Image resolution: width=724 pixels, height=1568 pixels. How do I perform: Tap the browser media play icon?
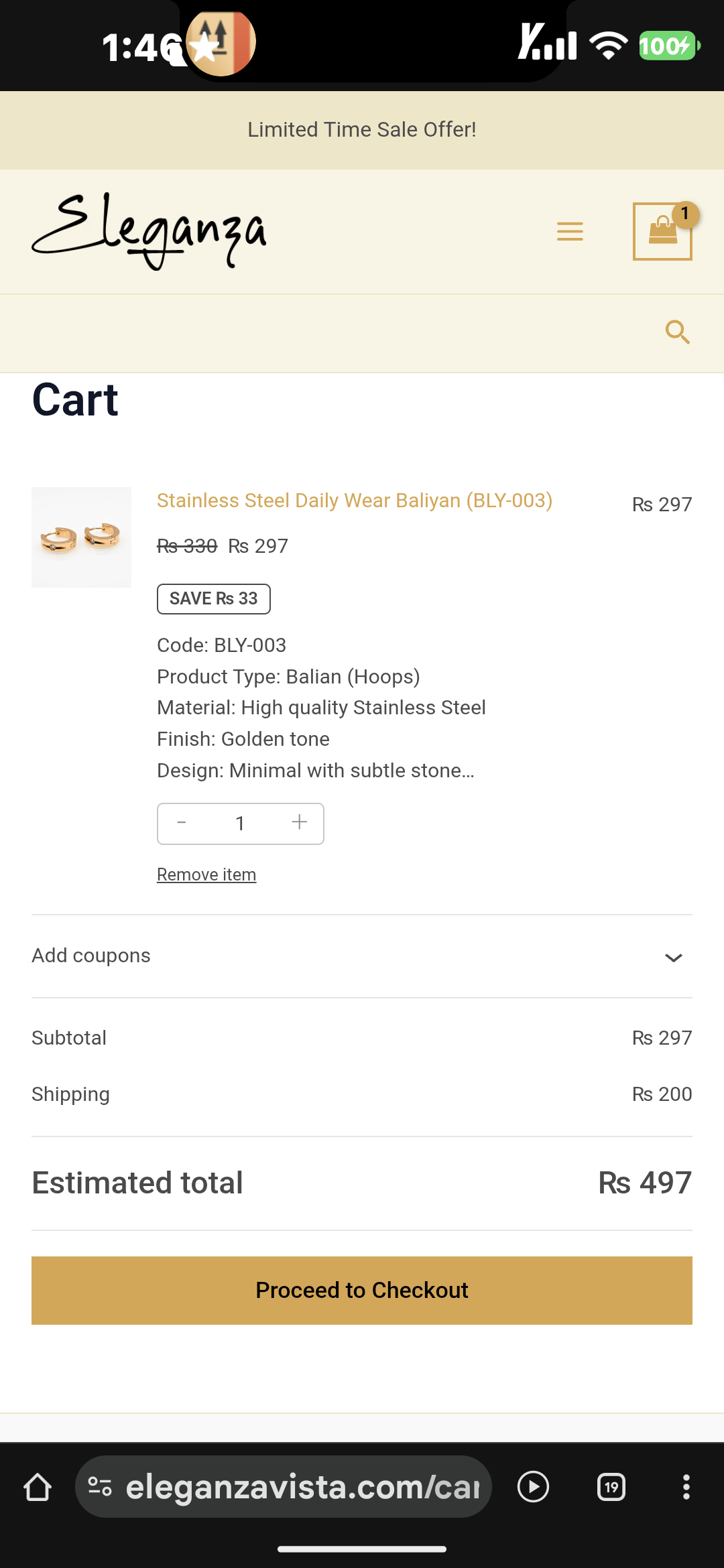(x=534, y=1487)
